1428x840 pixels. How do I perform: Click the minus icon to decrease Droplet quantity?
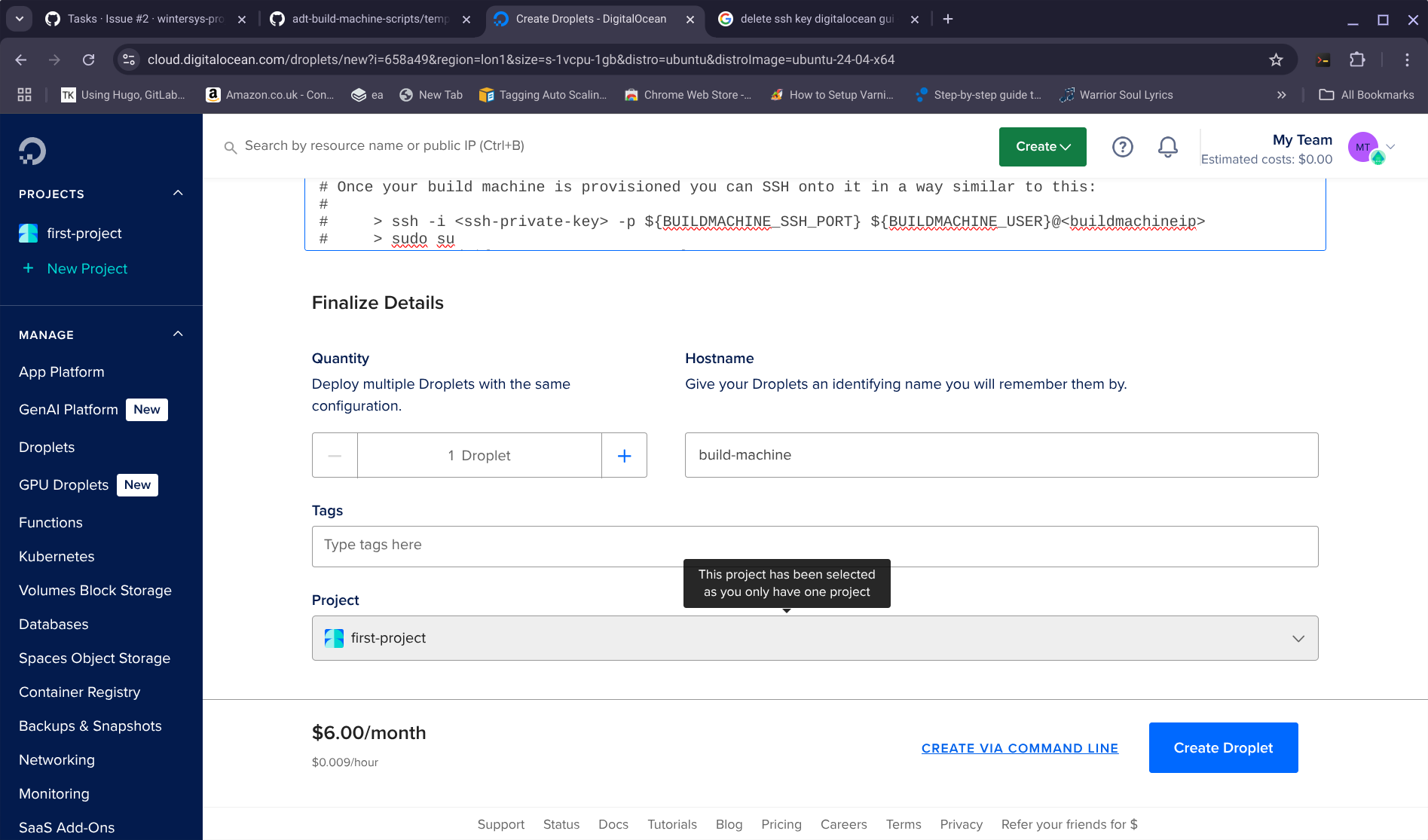(x=335, y=456)
